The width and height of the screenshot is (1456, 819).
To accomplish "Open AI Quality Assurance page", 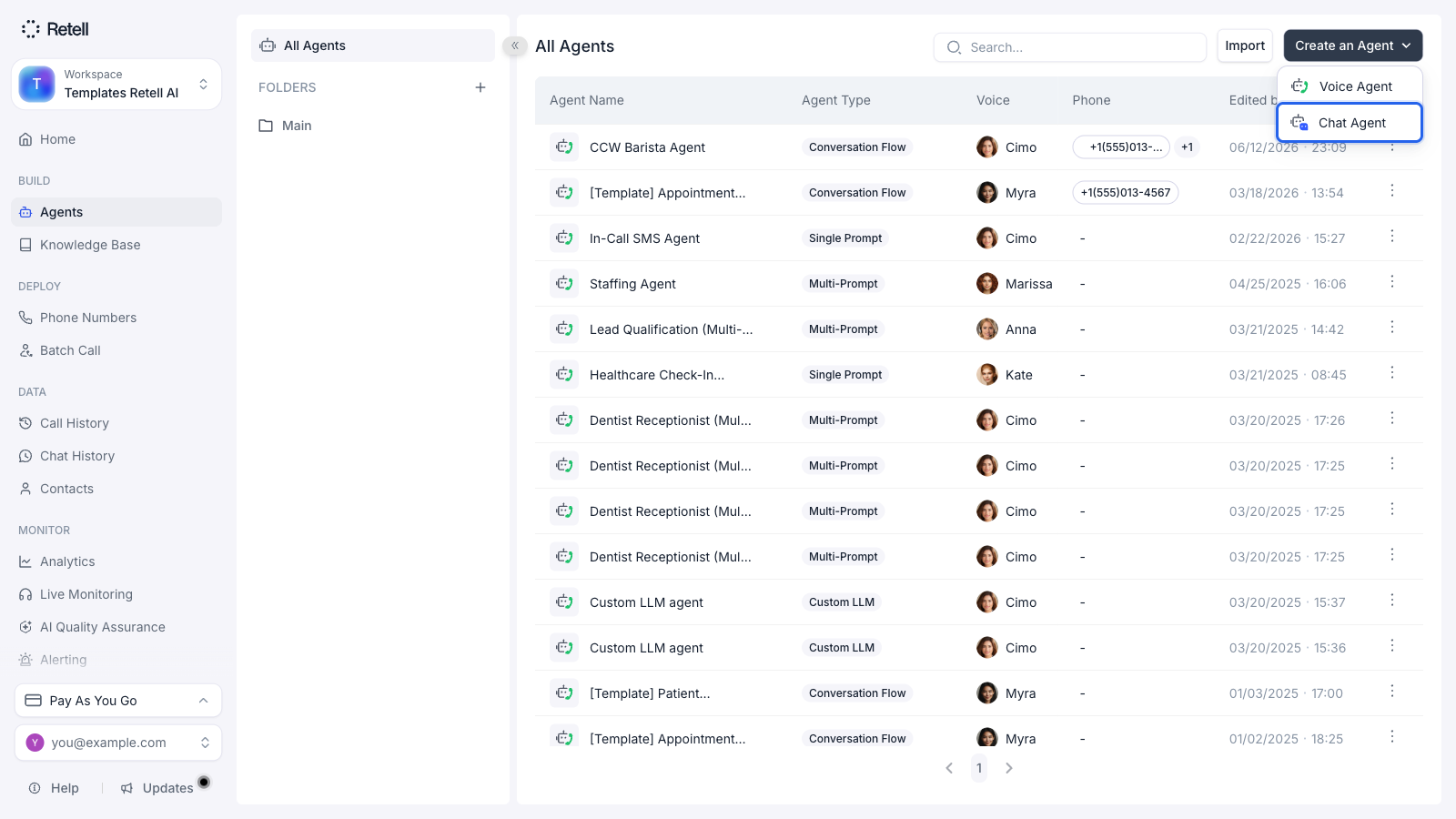I will pos(116,627).
